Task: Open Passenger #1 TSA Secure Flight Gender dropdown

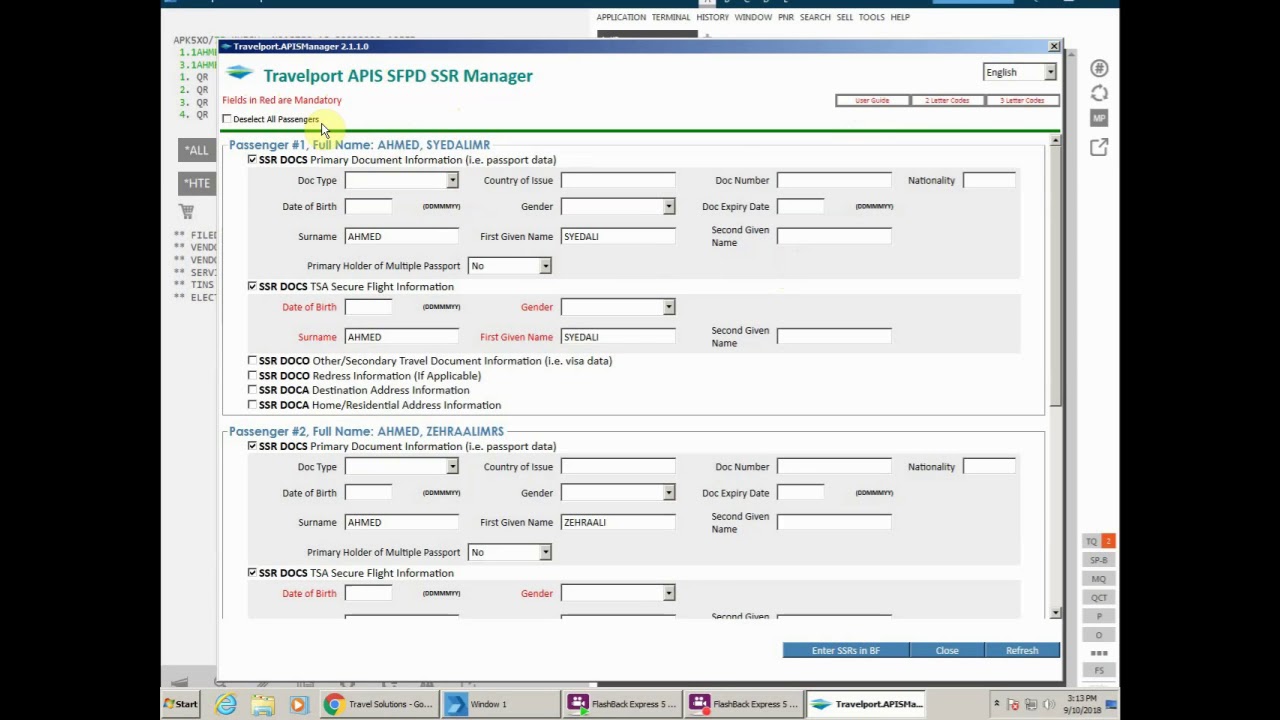Action: (x=618, y=307)
